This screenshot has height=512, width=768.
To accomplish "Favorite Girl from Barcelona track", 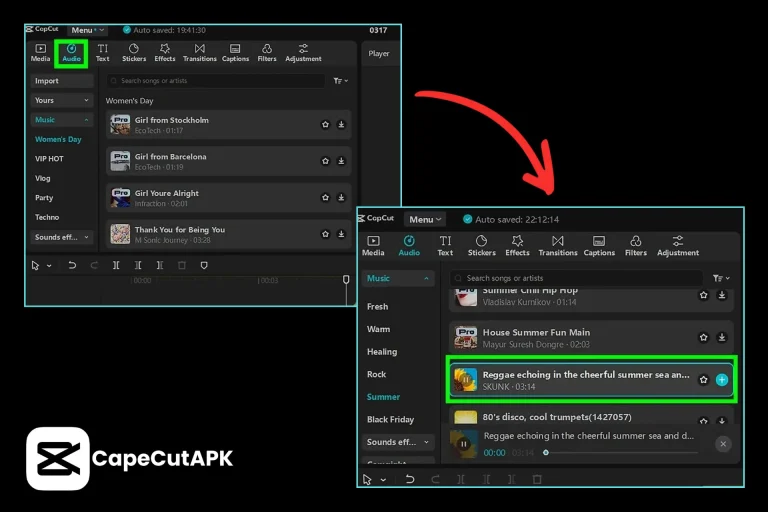I will (x=325, y=161).
